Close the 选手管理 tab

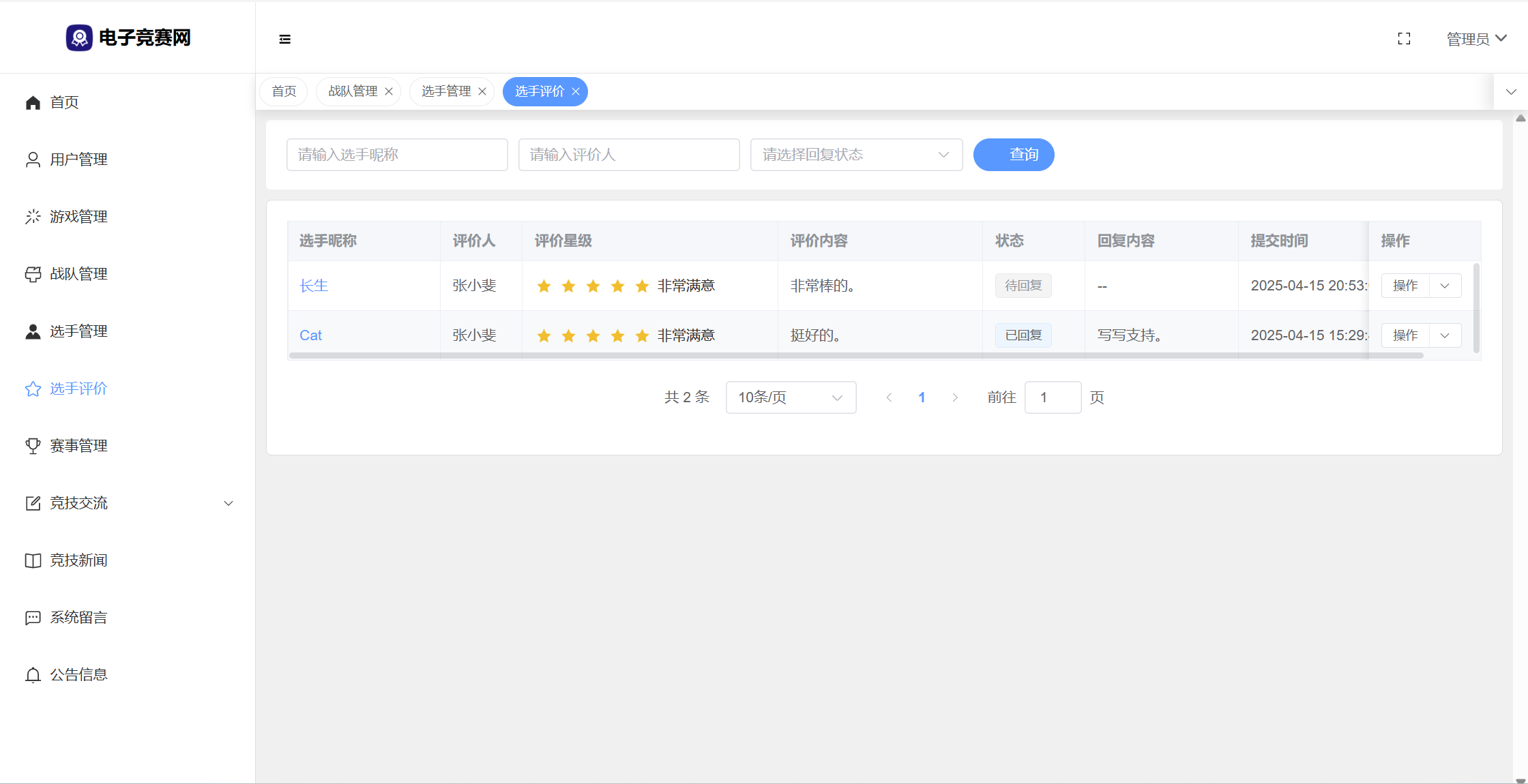482,92
